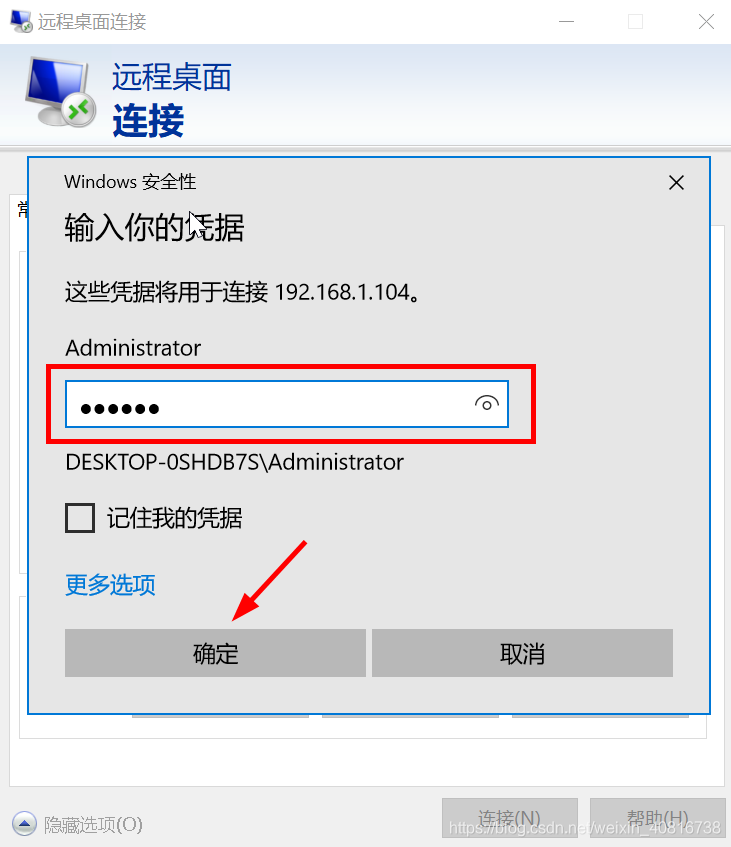
Task: Click the large Remote Desktop monitor icon
Action: tap(61, 91)
